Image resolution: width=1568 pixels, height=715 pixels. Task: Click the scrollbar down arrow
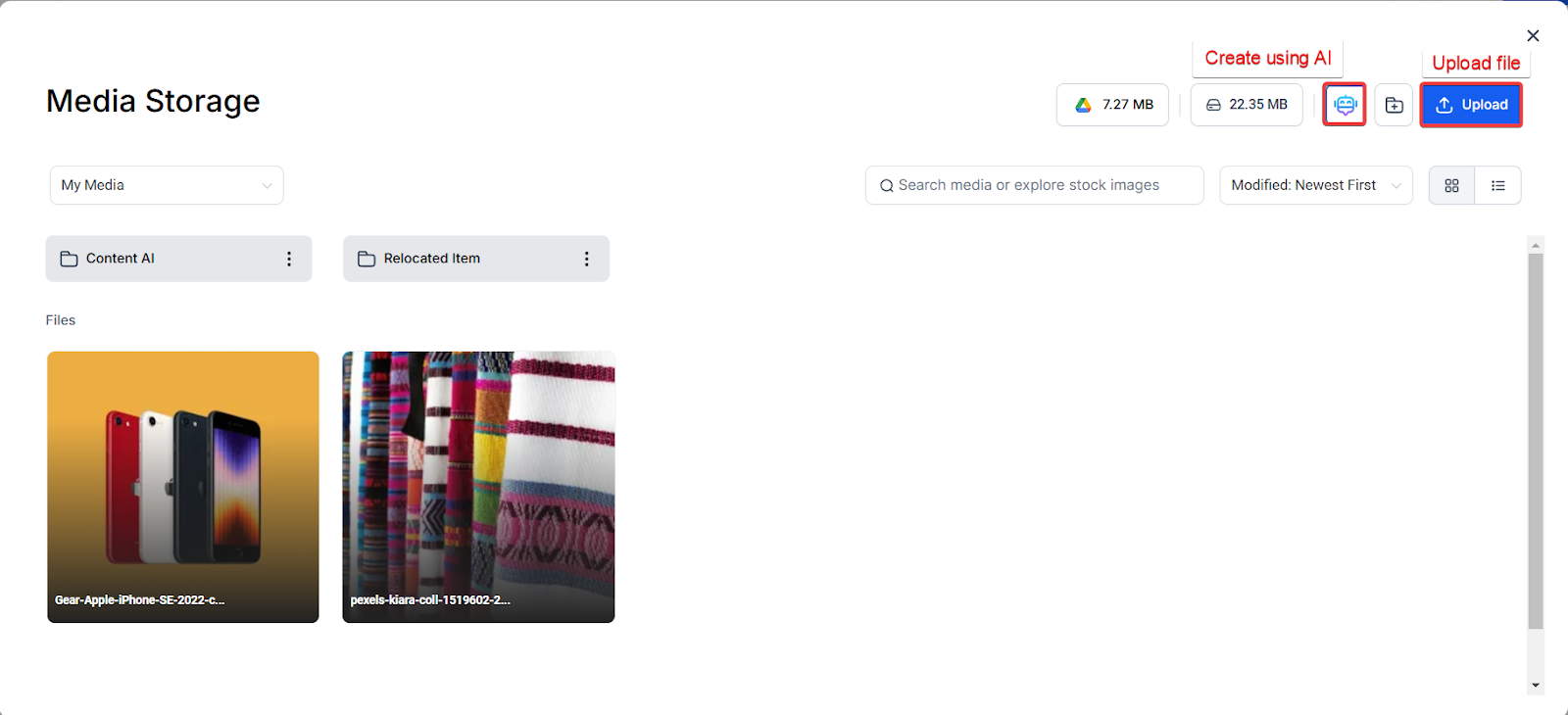[x=1536, y=686]
